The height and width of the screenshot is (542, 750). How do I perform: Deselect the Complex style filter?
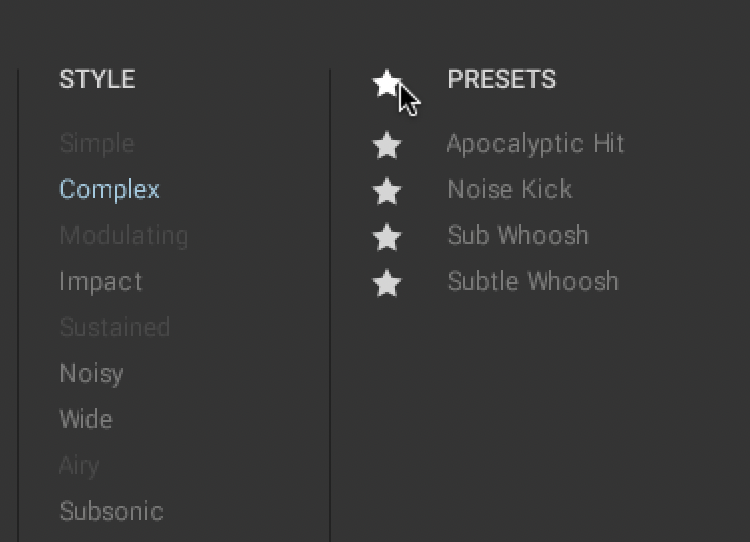click(109, 189)
